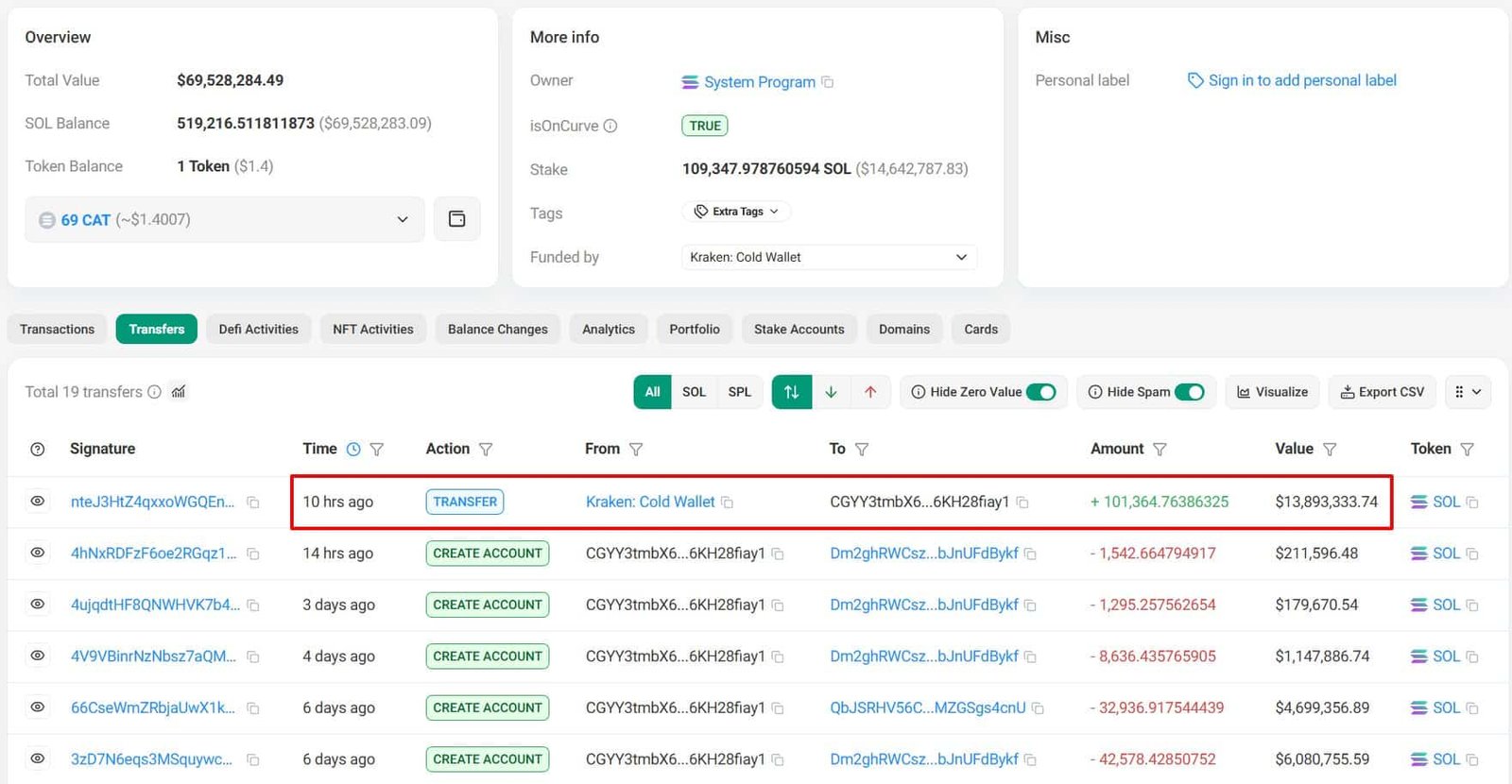This screenshot has width=1512, height=784.
Task: Click the clock icon next to Time
Action: click(353, 450)
